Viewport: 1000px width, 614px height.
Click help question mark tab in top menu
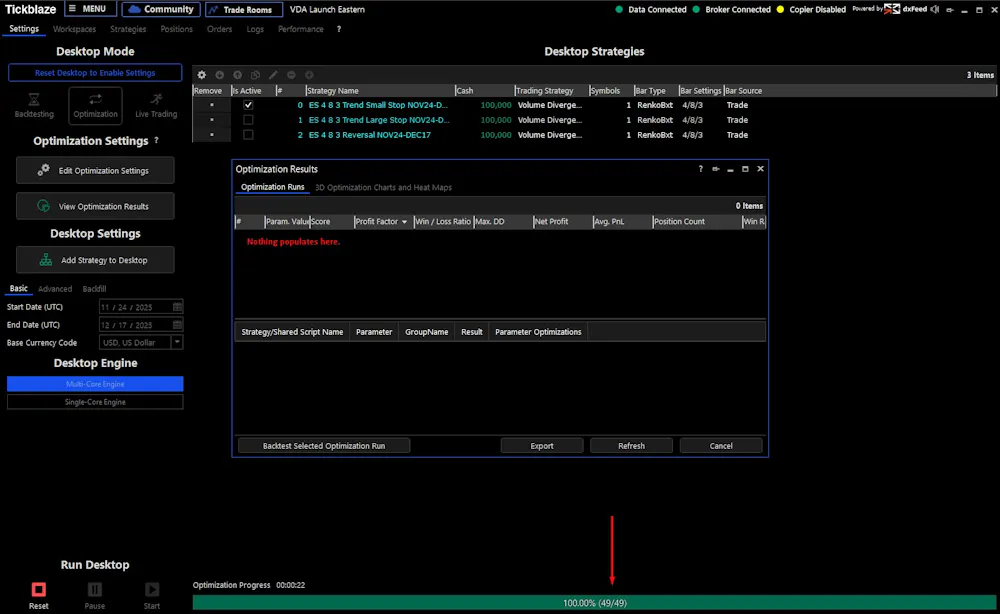pyautogui.click(x=339, y=29)
